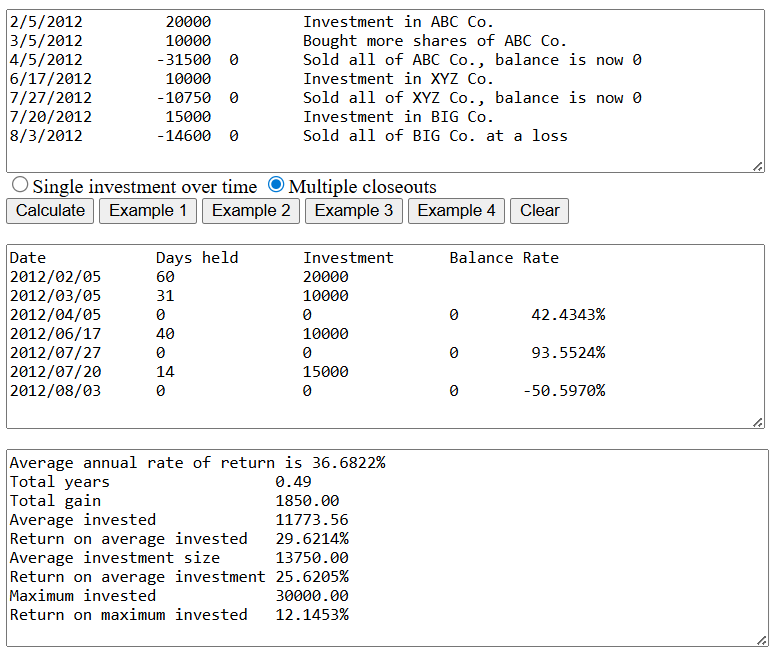Click Return on maximum invested 12.1453%
This screenshot has height=652, width=777.
point(312,615)
